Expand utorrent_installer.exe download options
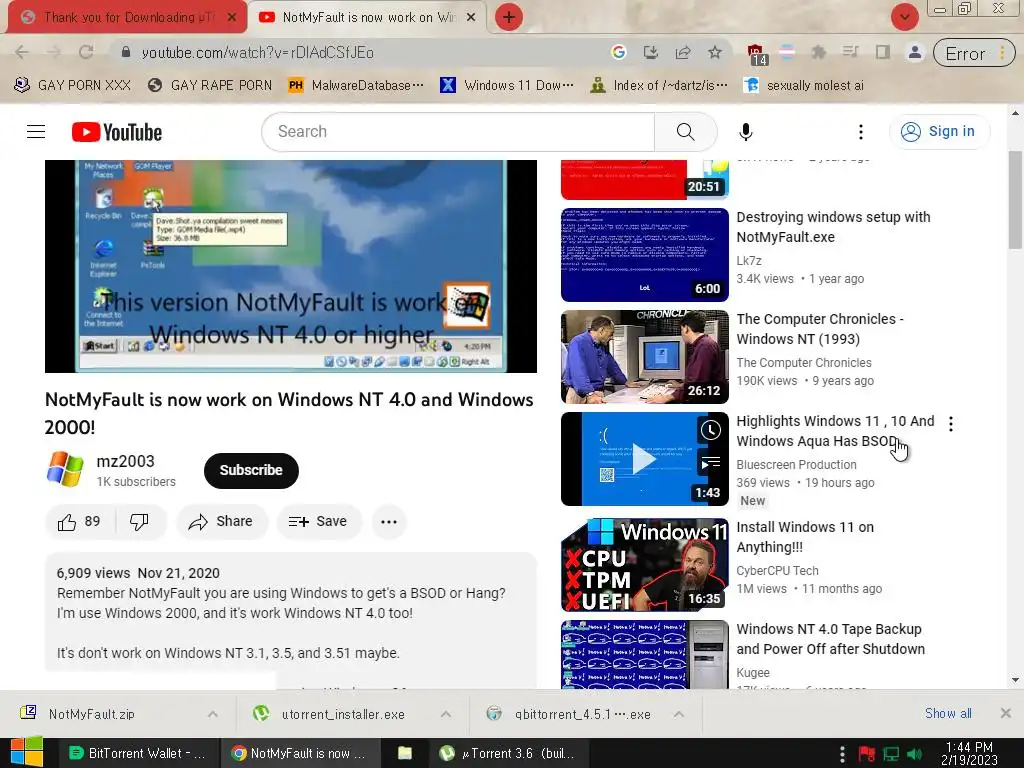 446,714
